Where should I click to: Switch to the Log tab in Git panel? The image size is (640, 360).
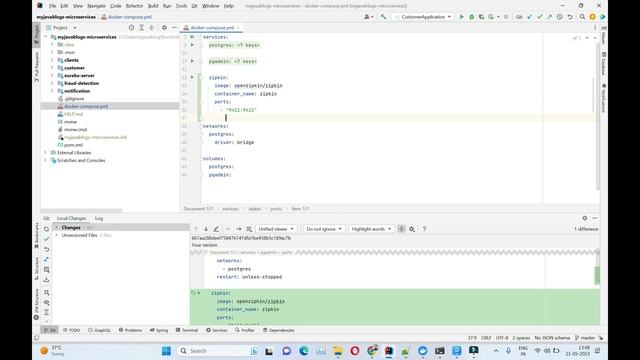pyautogui.click(x=99, y=218)
